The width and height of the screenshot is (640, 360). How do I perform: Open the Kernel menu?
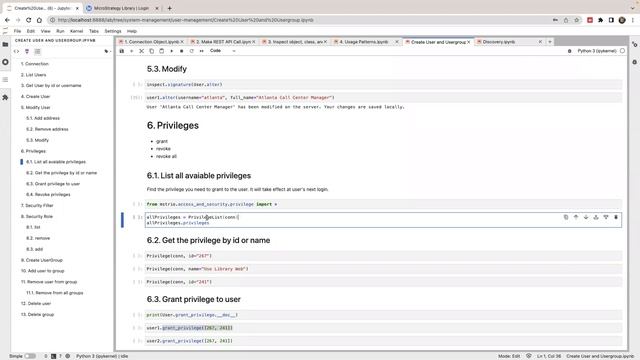76,31
